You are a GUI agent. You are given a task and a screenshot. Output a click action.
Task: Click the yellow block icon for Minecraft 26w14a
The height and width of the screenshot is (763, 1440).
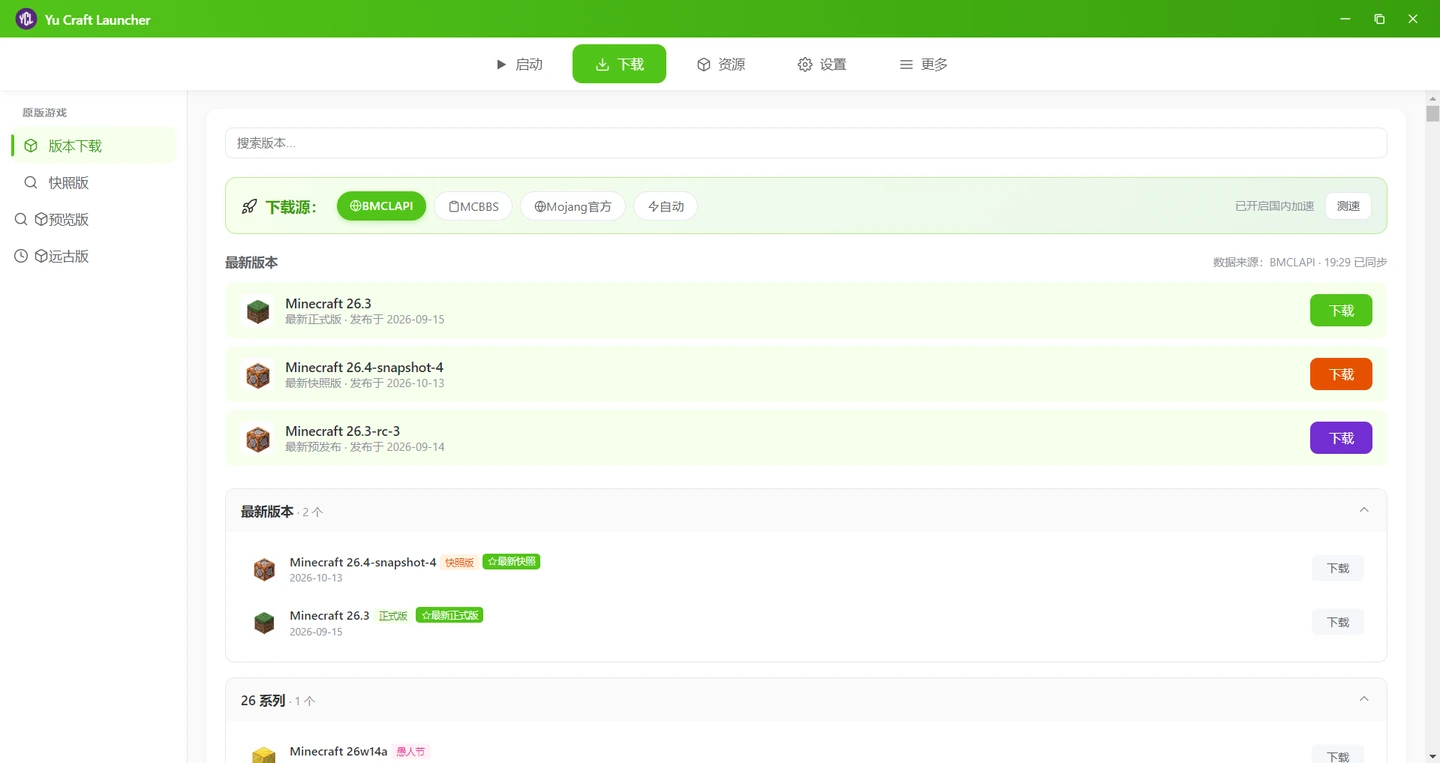click(264, 755)
